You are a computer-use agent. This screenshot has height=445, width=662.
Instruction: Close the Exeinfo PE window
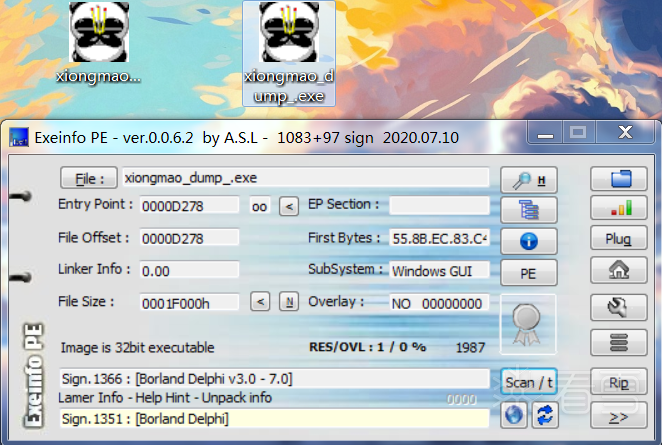tap(626, 132)
